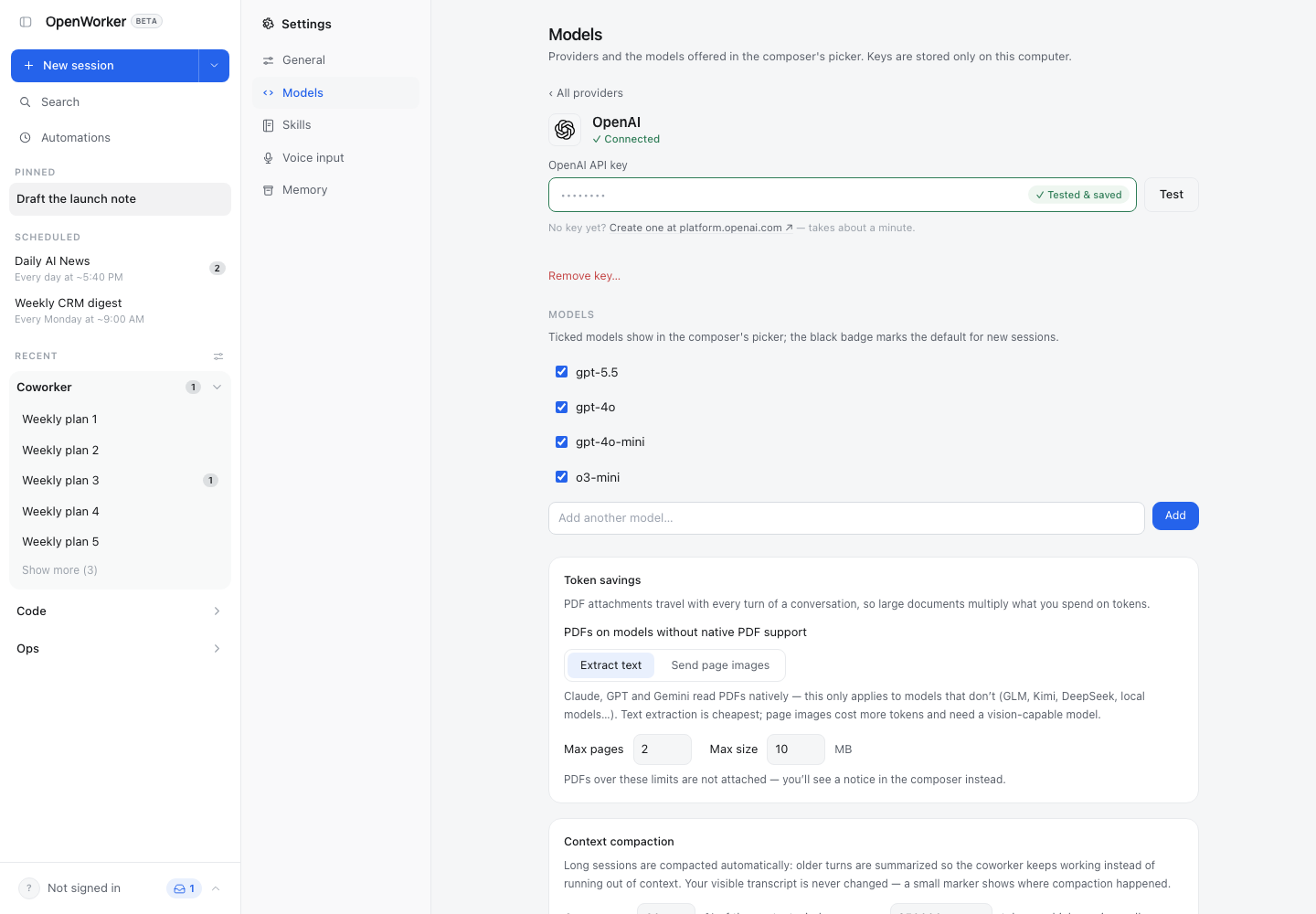This screenshot has width=1316, height=914.
Task: Open Weekly plan 5 session
Action: point(120,542)
